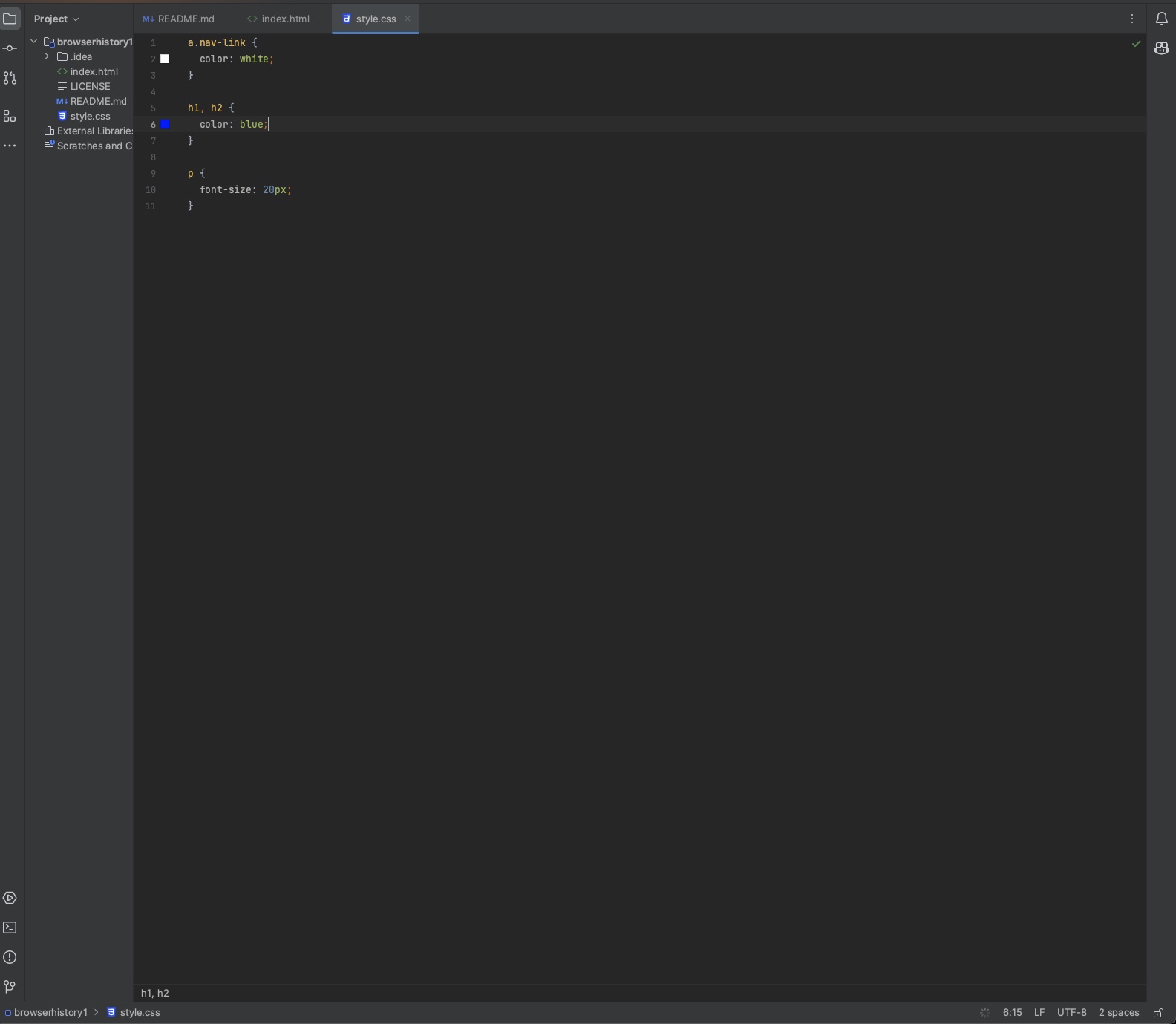This screenshot has height=1024, width=1176.
Task: Open the Terminal tool window
Action: (10, 928)
